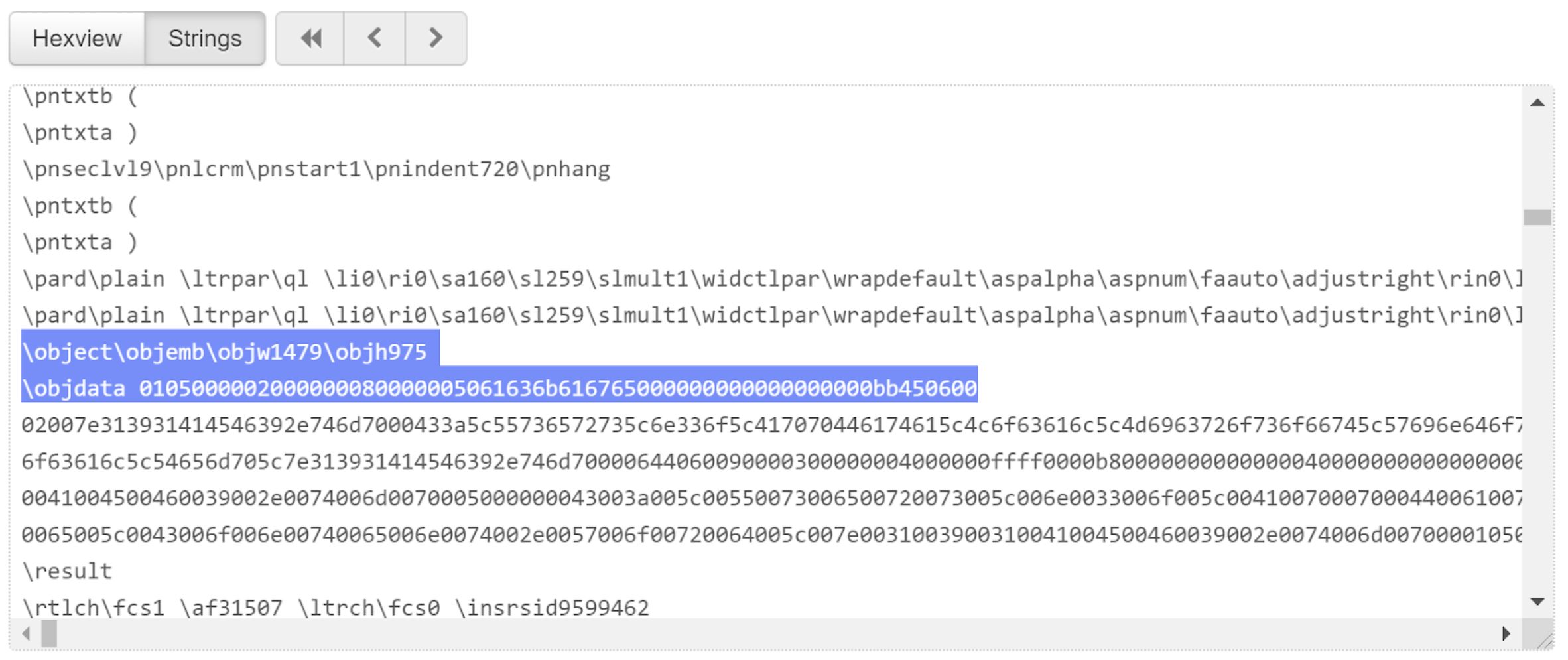Click the highlighted \object\objemb line
The width and height of the screenshot is (1568, 660).
(230, 352)
